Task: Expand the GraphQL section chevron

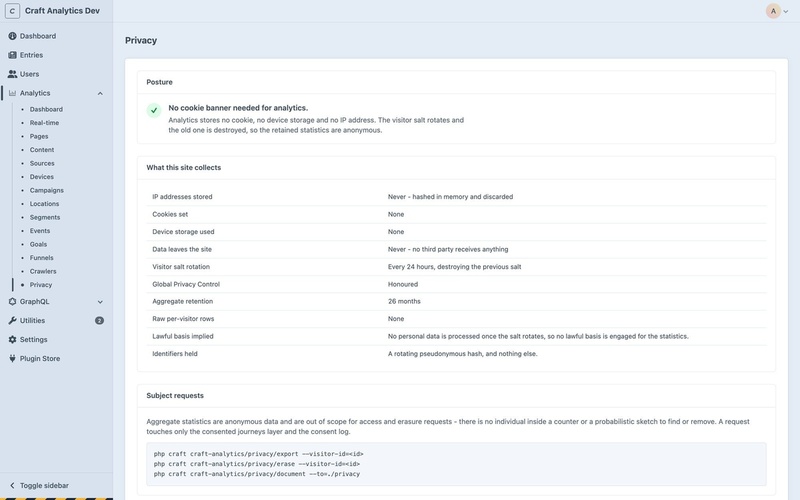Action: pyautogui.click(x=100, y=302)
